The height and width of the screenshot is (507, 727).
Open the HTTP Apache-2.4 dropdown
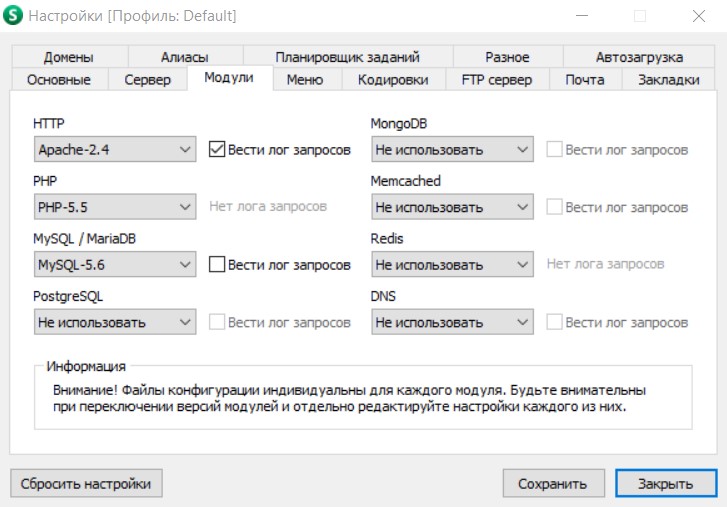click(114, 150)
